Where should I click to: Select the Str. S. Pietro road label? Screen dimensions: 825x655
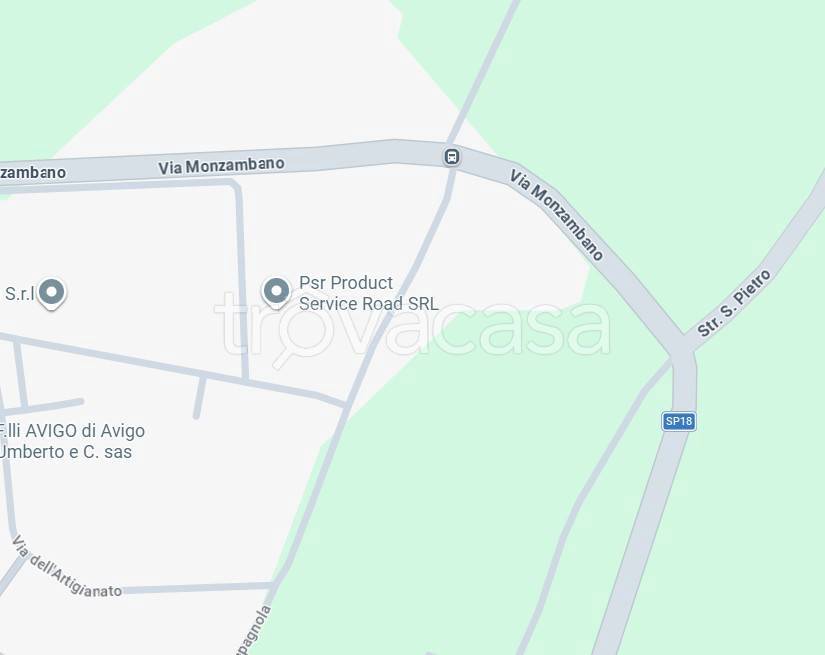(x=734, y=303)
